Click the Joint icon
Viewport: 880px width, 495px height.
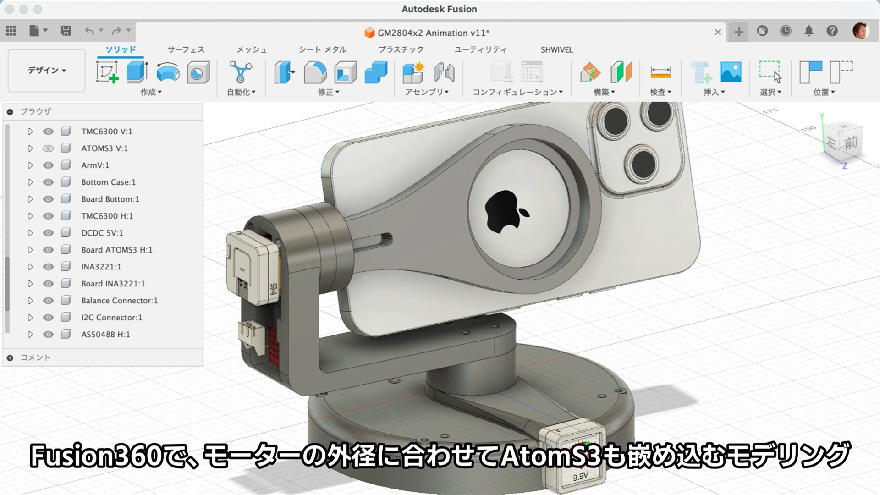pos(444,72)
